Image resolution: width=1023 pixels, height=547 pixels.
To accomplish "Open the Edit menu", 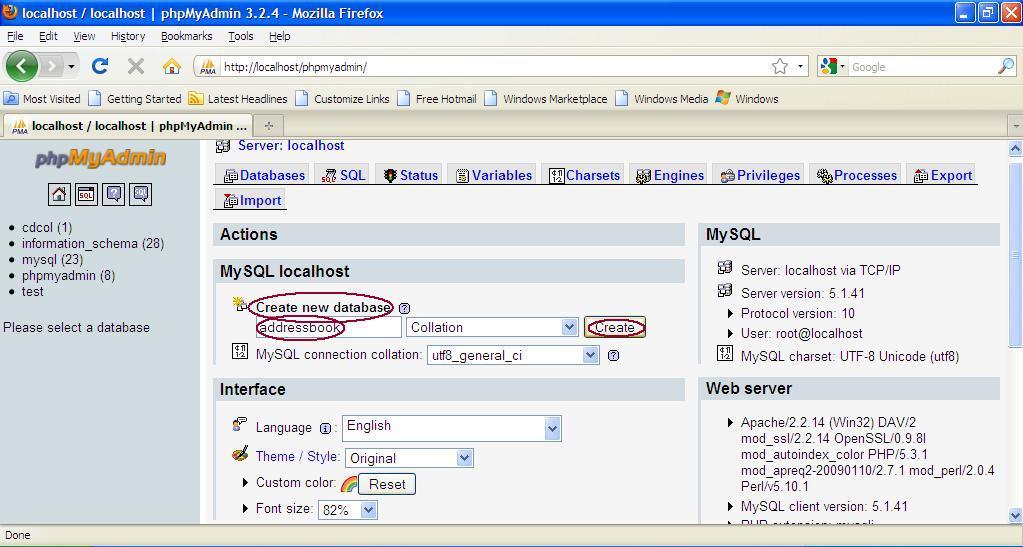I will click(48, 37).
